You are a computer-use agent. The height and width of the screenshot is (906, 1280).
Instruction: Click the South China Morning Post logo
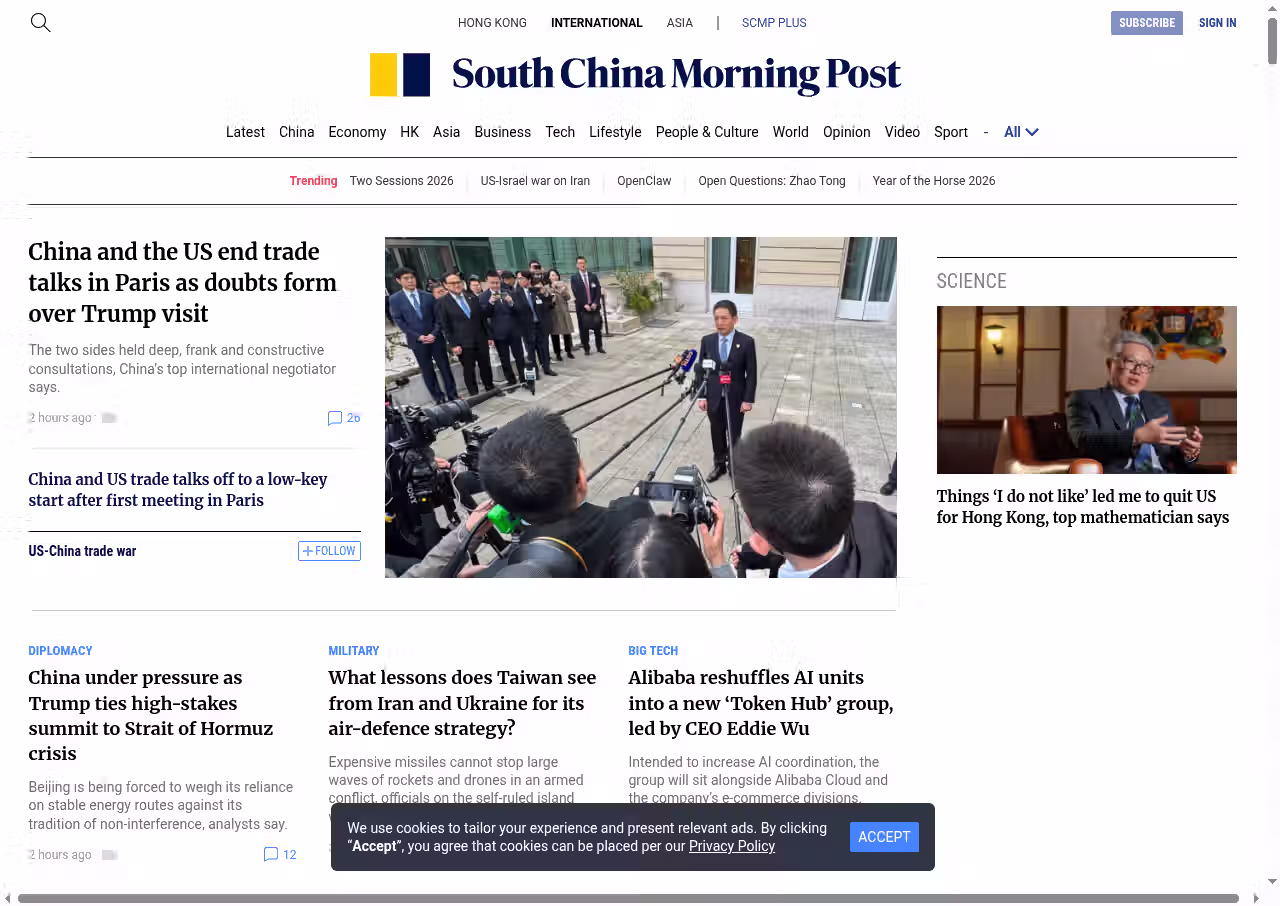point(635,75)
